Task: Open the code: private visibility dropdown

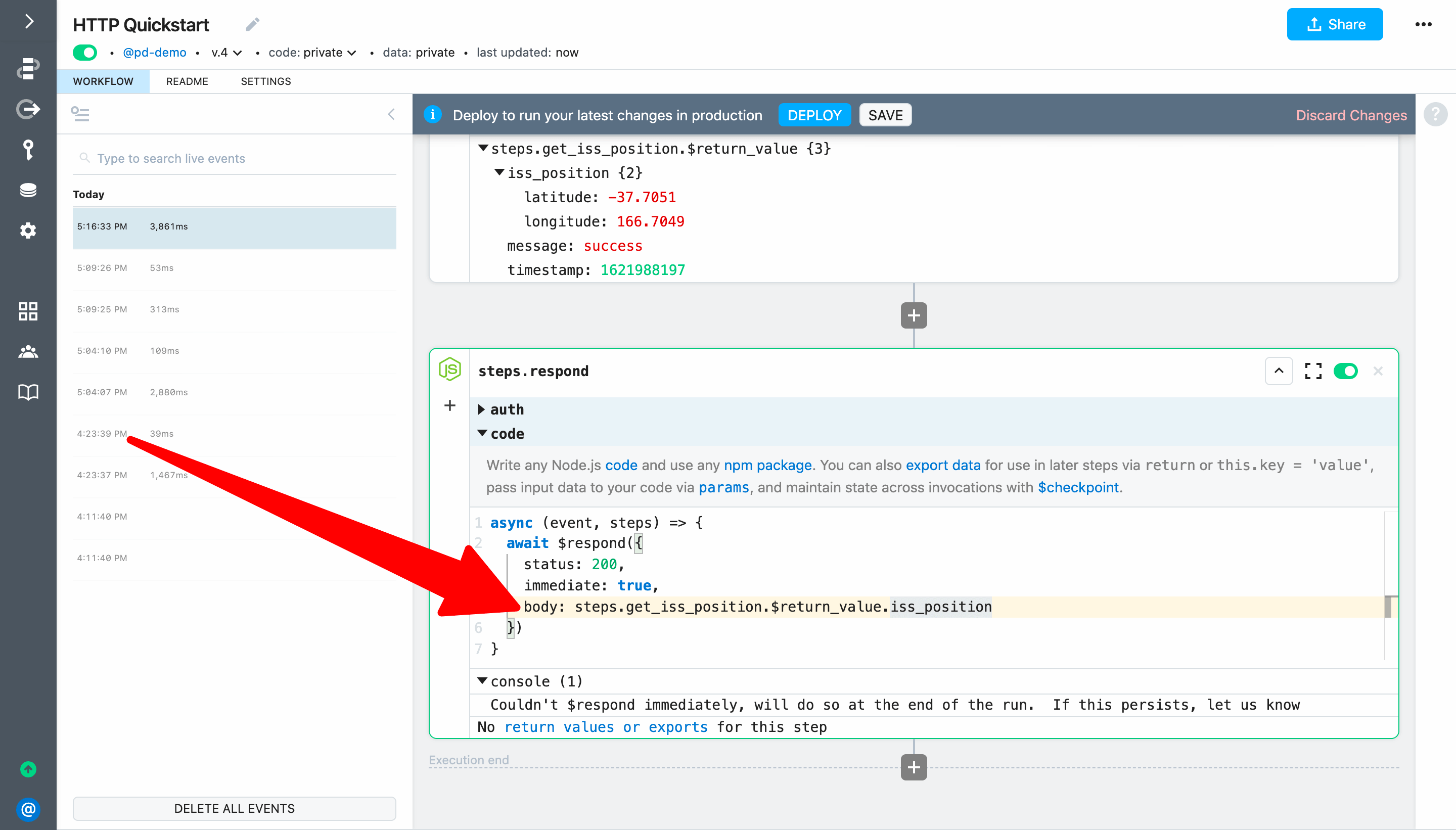Action: (312, 53)
